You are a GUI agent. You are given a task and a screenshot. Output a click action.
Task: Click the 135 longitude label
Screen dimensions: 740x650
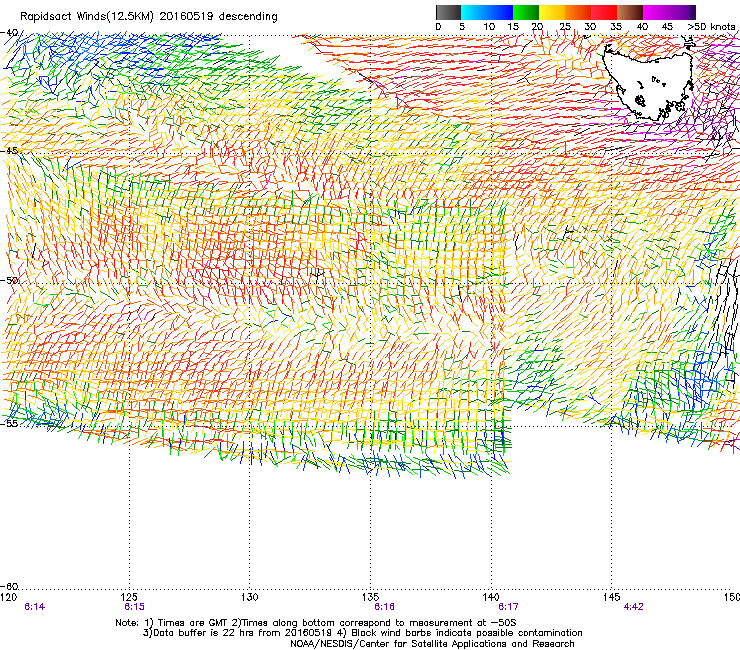pyautogui.click(x=370, y=597)
